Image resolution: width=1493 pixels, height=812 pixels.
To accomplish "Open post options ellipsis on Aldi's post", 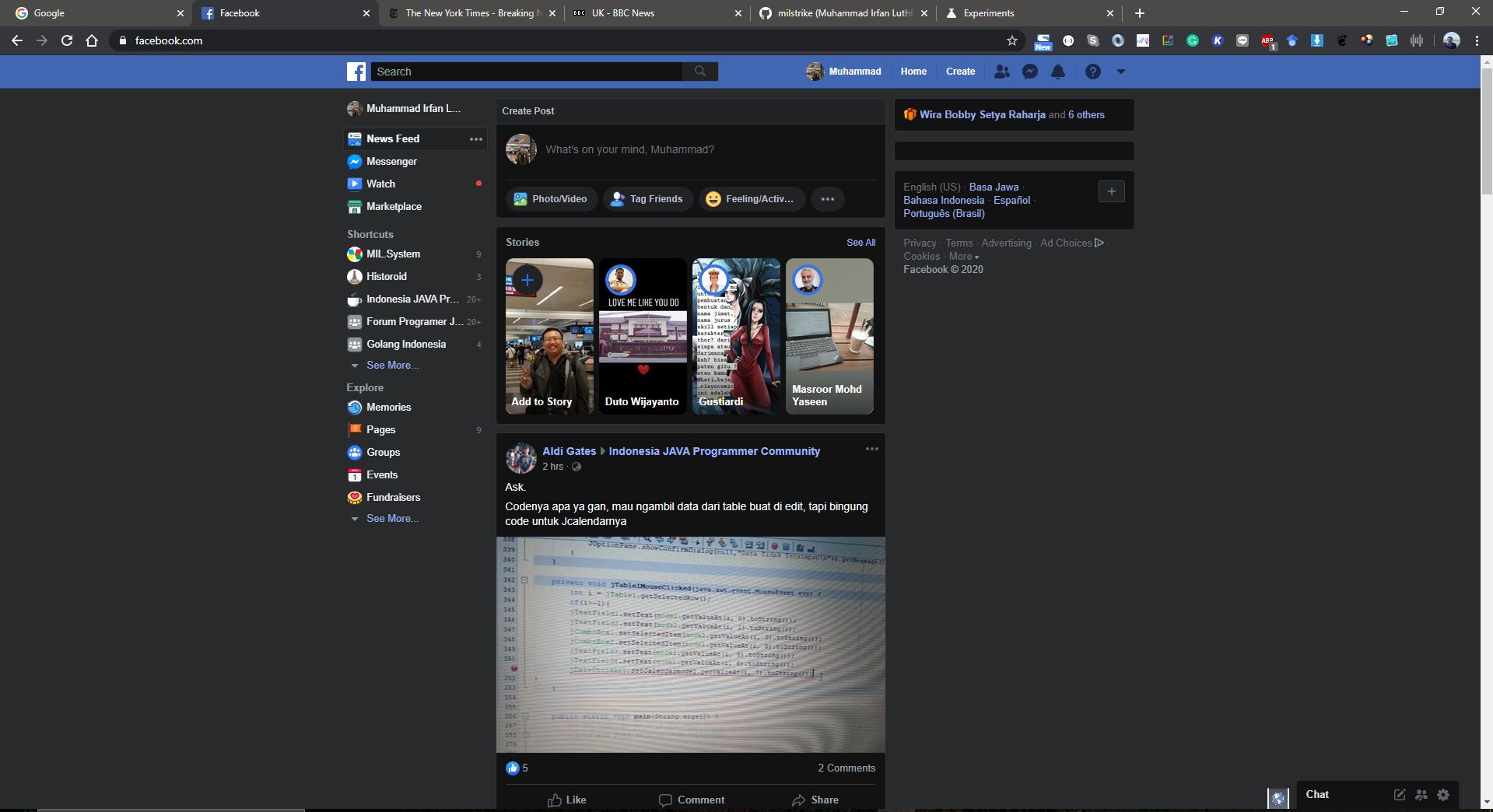I will coord(872,449).
